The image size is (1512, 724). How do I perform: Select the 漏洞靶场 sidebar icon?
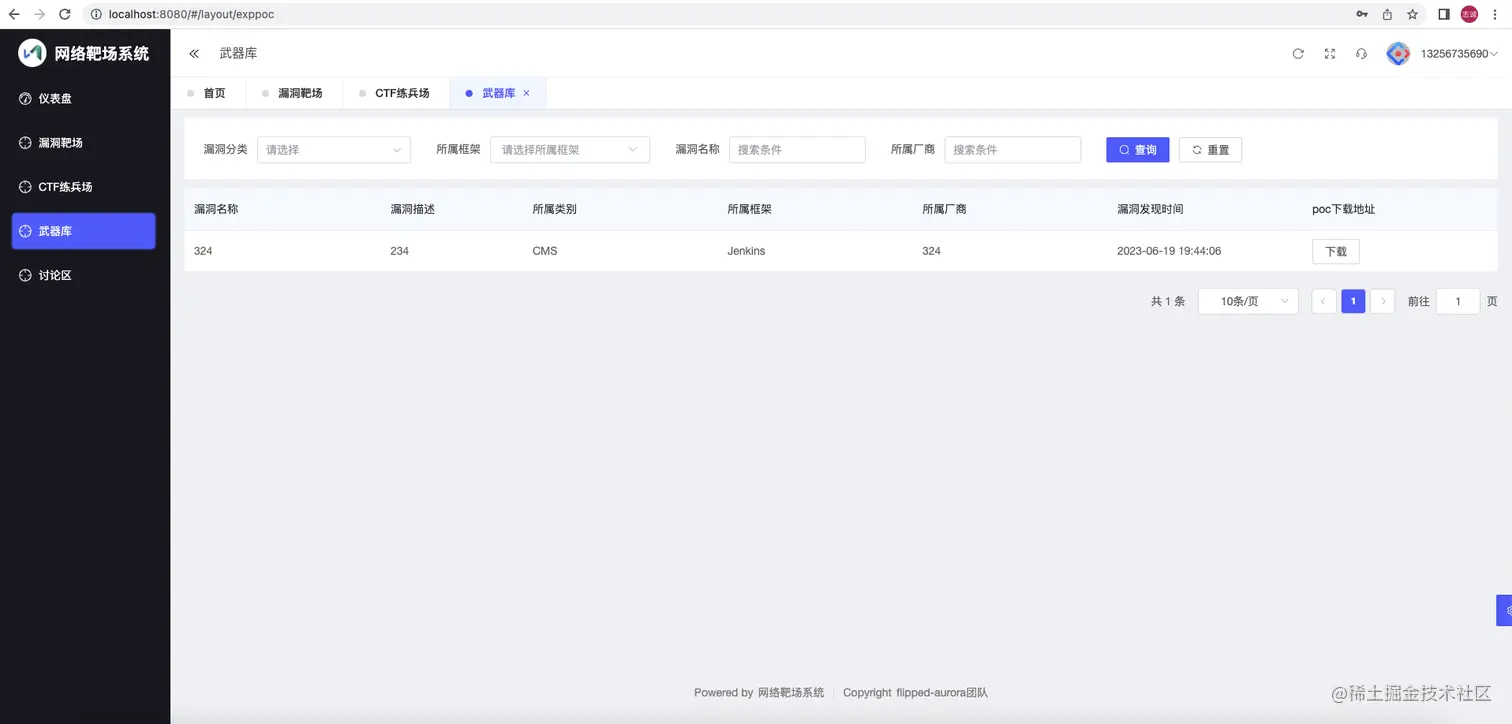pyautogui.click(x=24, y=142)
